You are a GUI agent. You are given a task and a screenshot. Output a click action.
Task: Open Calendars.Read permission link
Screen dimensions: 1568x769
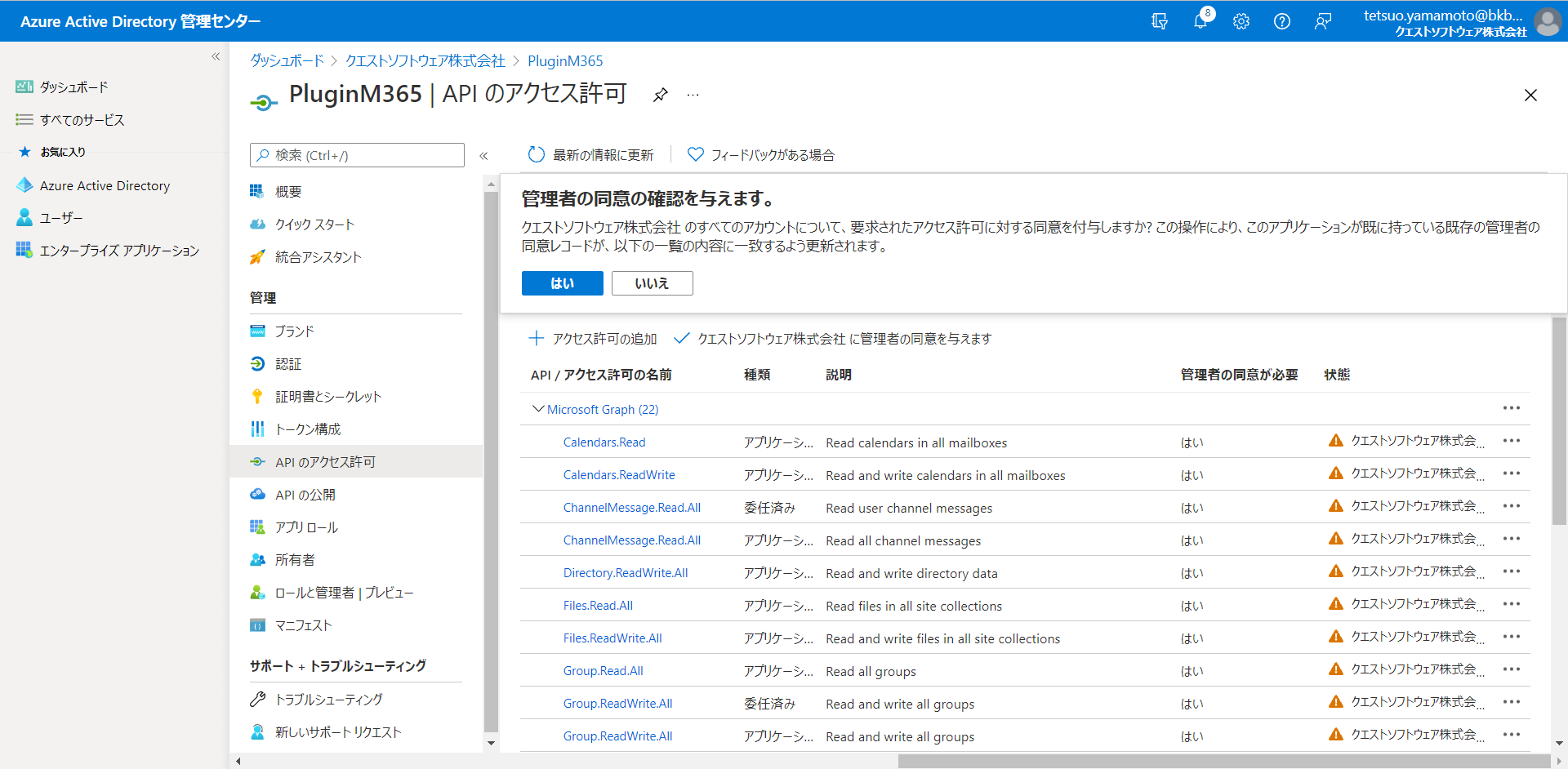point(604,442)
